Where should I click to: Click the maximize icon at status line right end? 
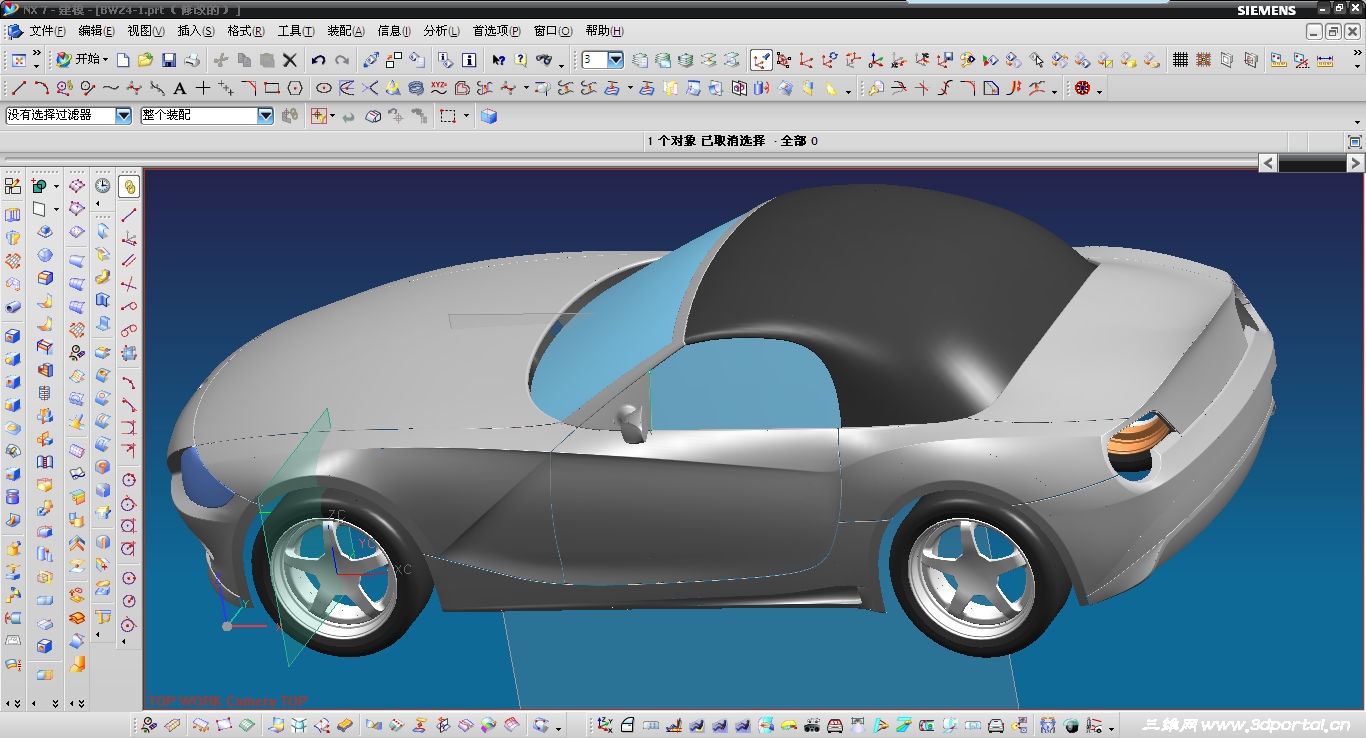pos(1355,142)
